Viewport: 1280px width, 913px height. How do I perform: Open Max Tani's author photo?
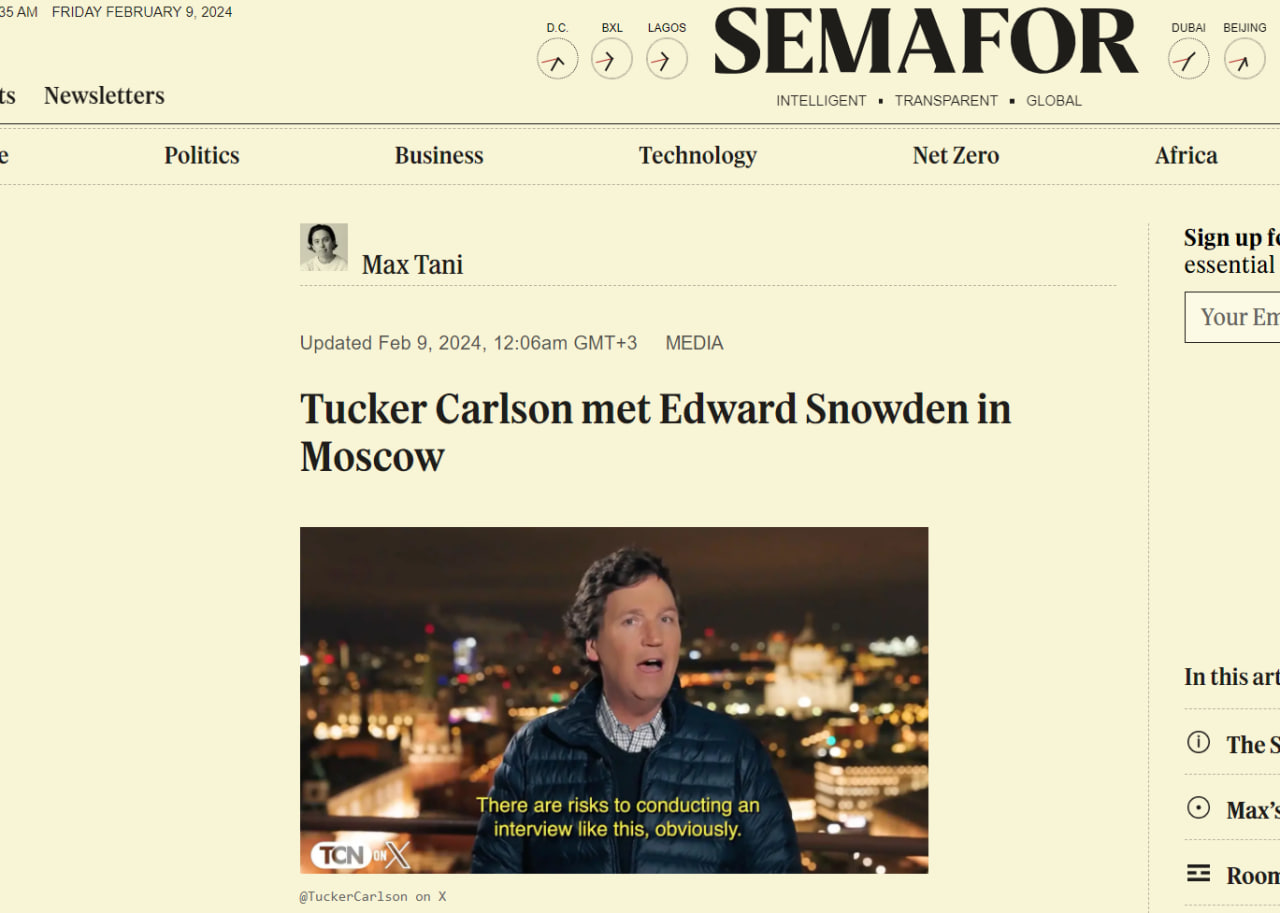324,247
